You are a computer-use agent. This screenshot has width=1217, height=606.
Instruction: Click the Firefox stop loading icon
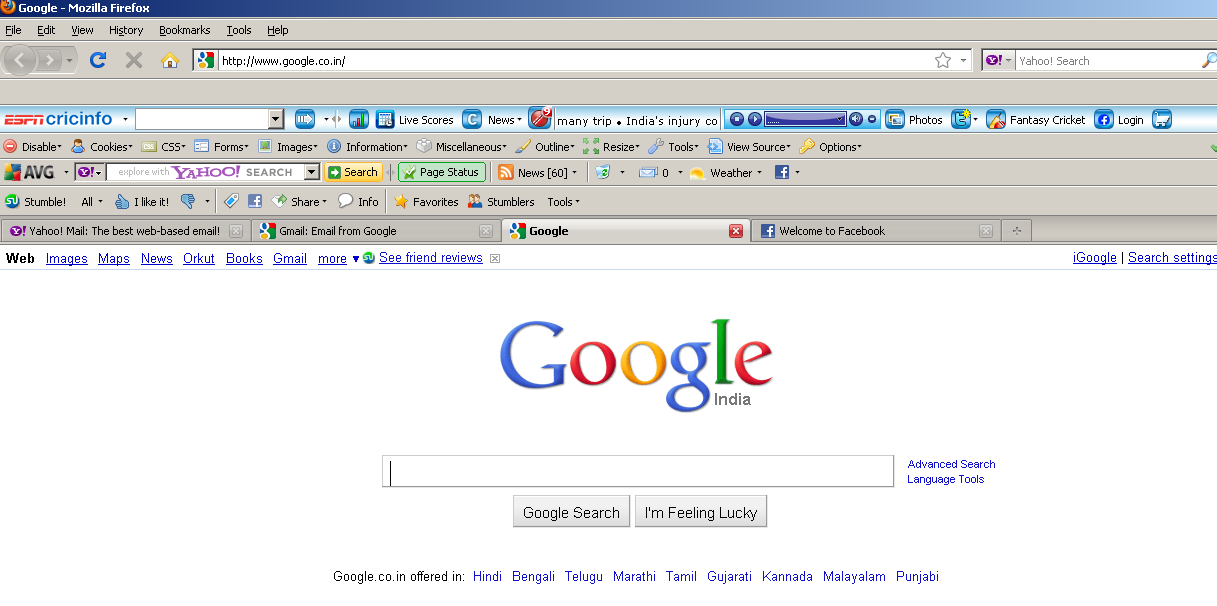click(x=134, y=60)
